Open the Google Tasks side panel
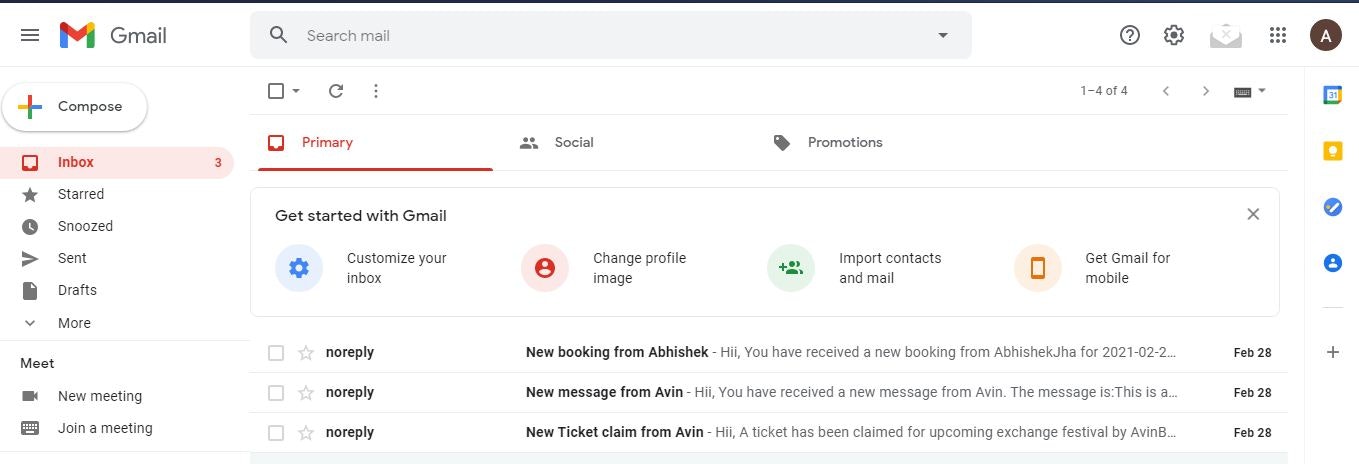Screen dimensions: 1359x464 click(x=1332, y=207)
